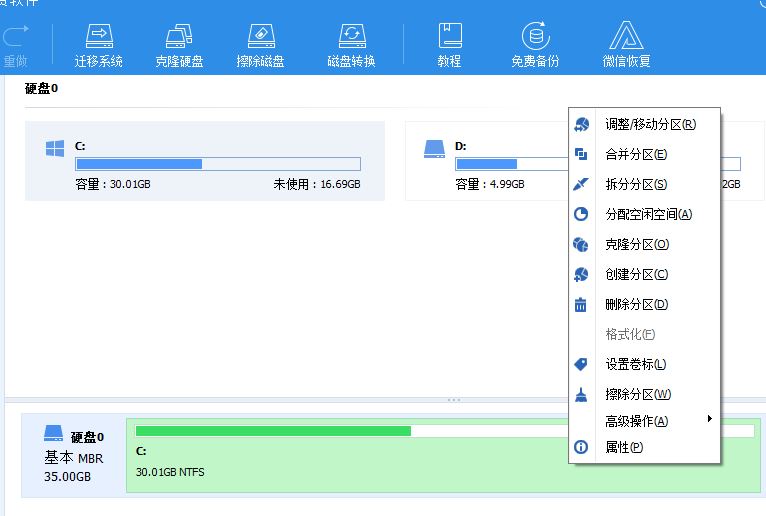This screenshot has width=766, height=516.
Task: Select 擦除分区(W) menu entry
Action: [x=644, y=394]
